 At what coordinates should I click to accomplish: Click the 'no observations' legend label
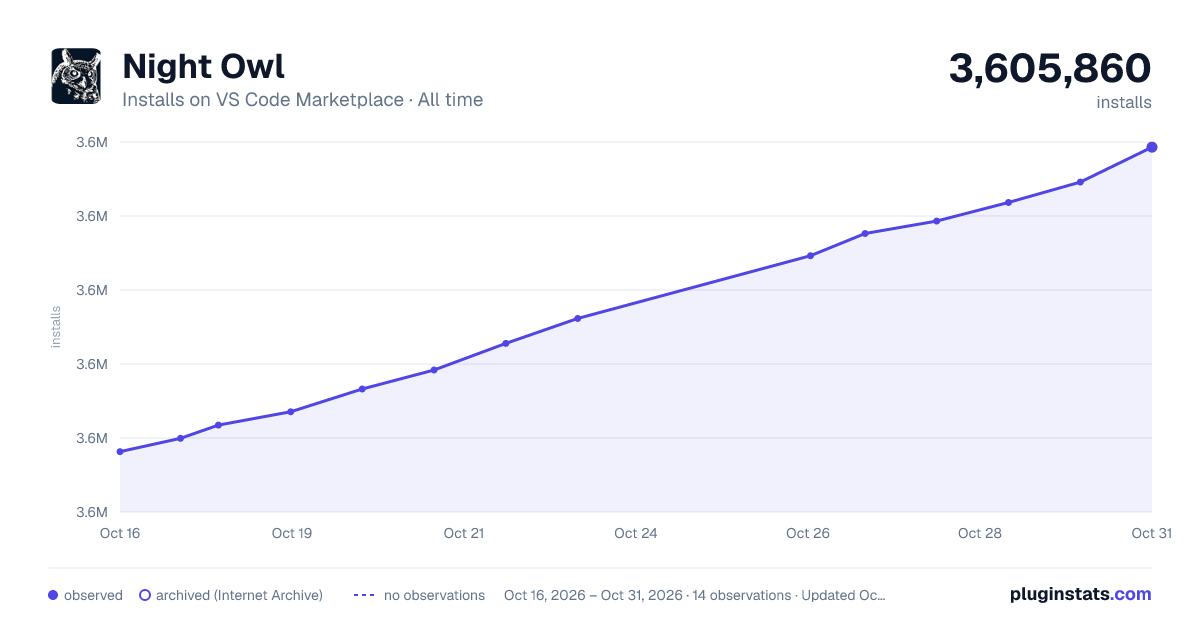click(x=434, y=595)
